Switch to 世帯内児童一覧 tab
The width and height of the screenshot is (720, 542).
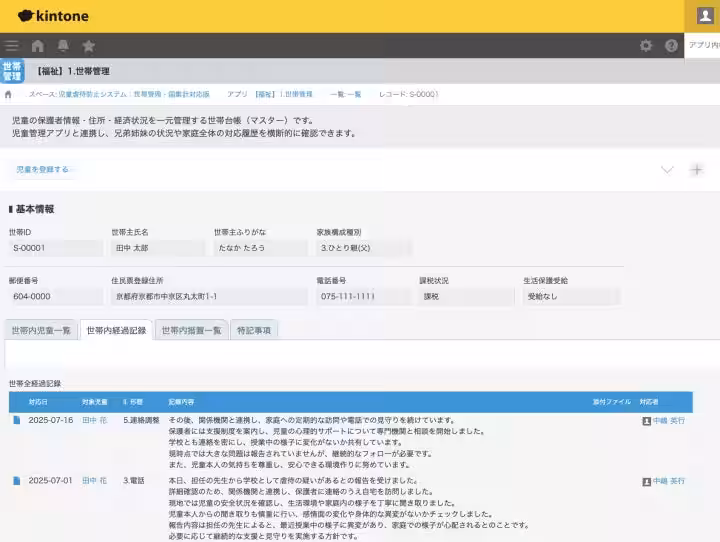(x=41, y=330)
